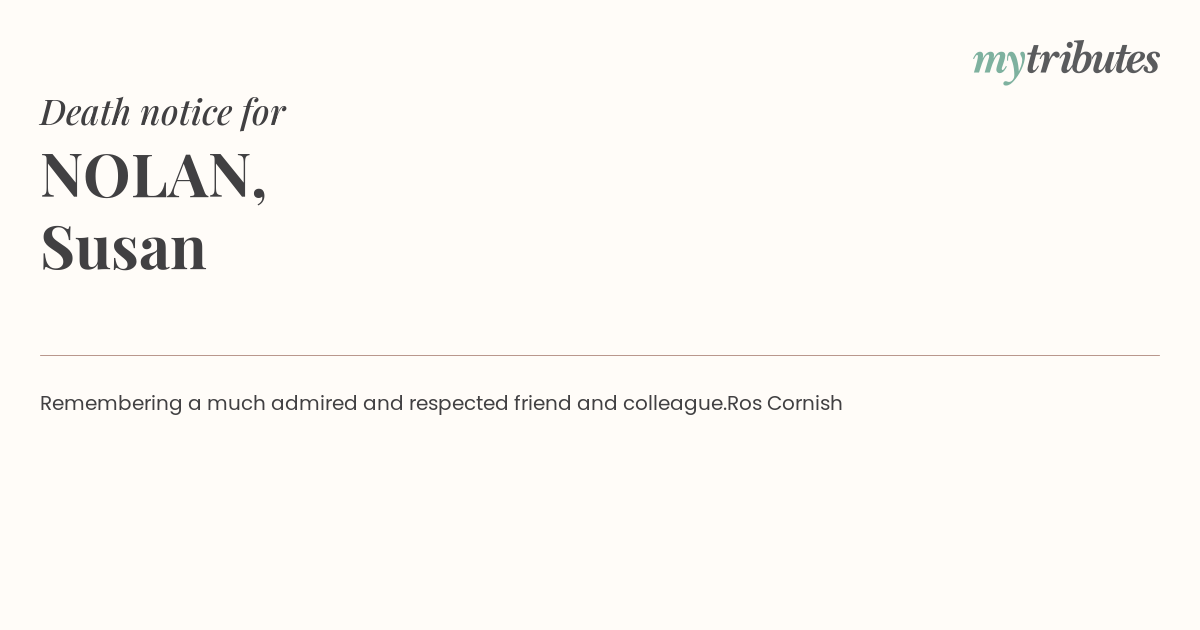This screenshot has height=630, width=1200.
Task: Click the surname "Cornish" in signature
Action: coord(805,403)
